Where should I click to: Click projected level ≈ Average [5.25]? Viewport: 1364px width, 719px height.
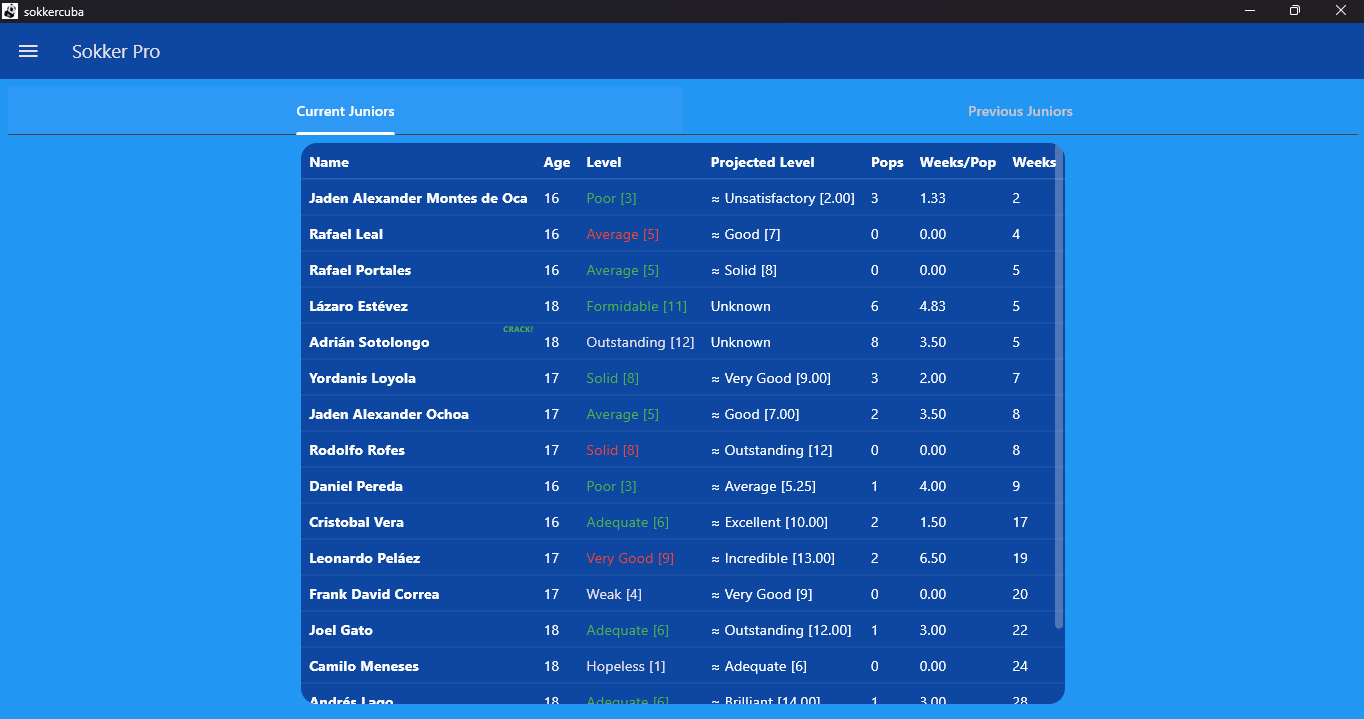(763, 486)
